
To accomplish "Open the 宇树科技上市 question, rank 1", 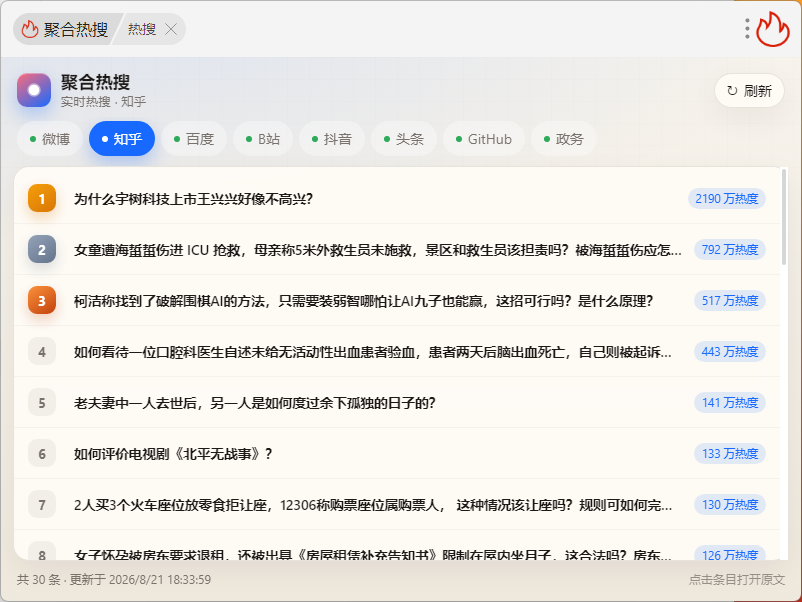I will point(397,198).
